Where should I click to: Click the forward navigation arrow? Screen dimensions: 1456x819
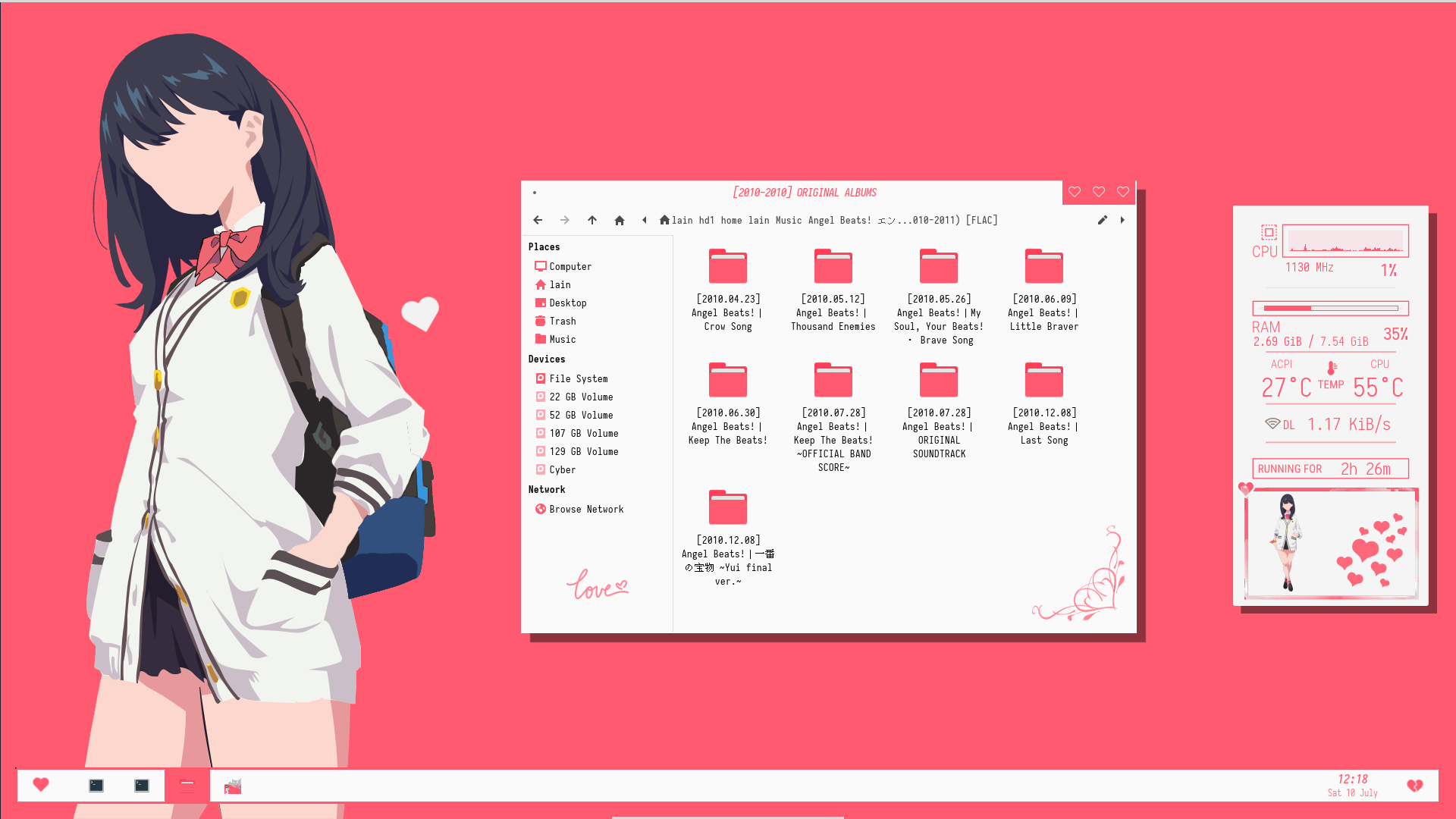[x=564, y=220]
